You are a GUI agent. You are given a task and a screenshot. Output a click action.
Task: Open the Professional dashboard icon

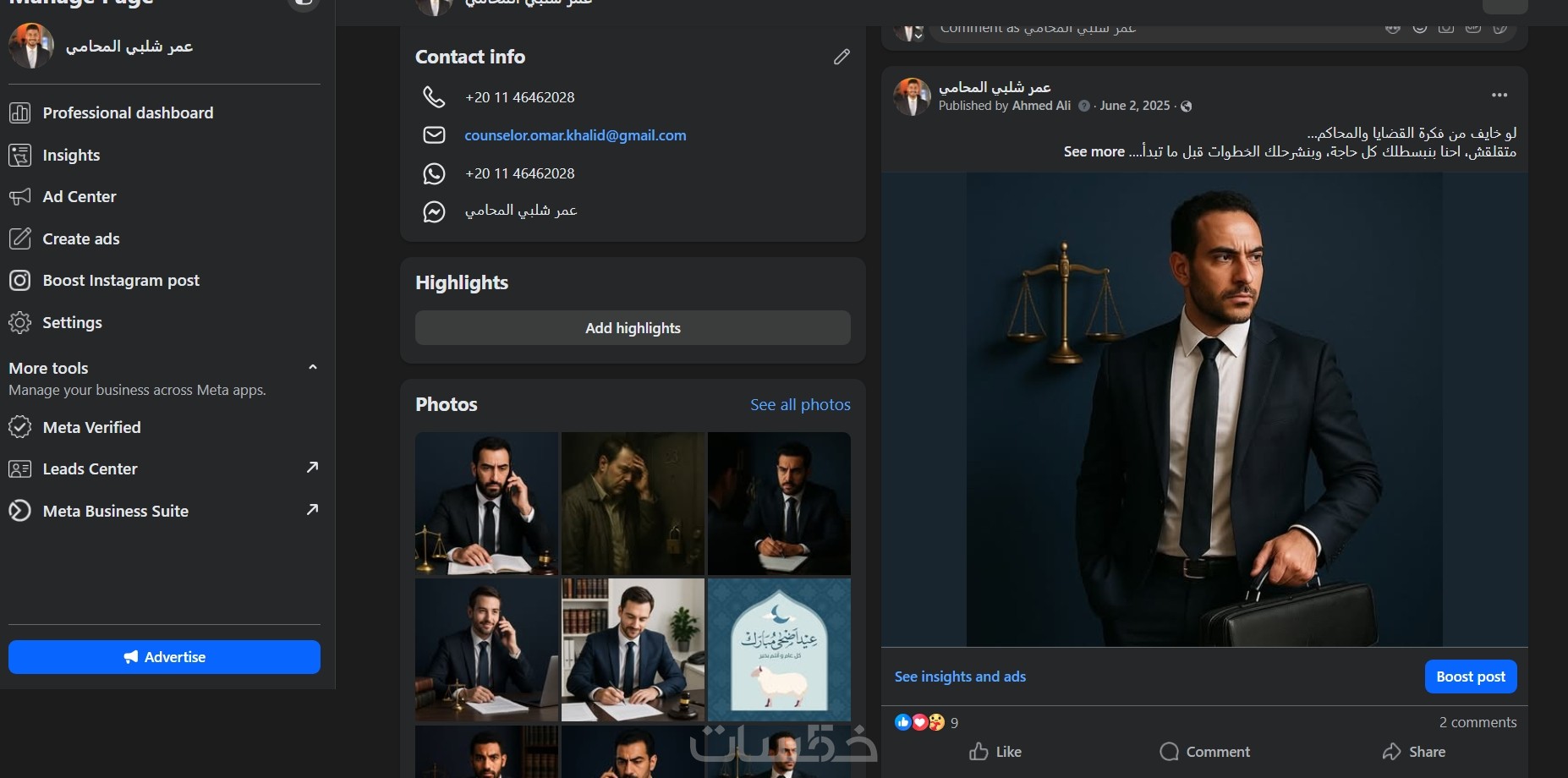[20, 112]
